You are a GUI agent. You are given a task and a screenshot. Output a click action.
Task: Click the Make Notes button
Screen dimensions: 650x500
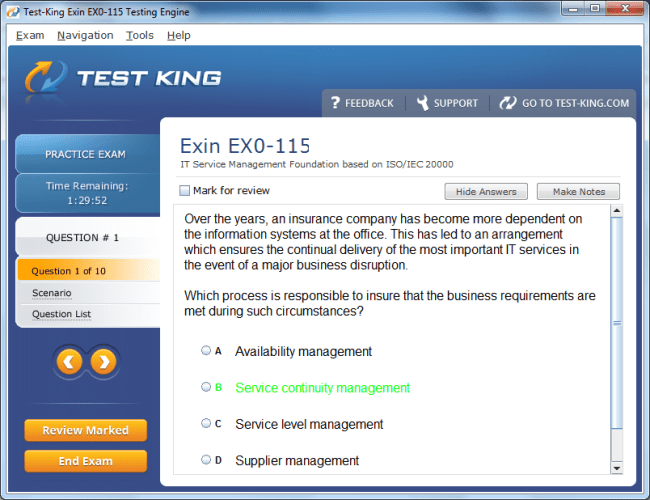click(578, 192)
